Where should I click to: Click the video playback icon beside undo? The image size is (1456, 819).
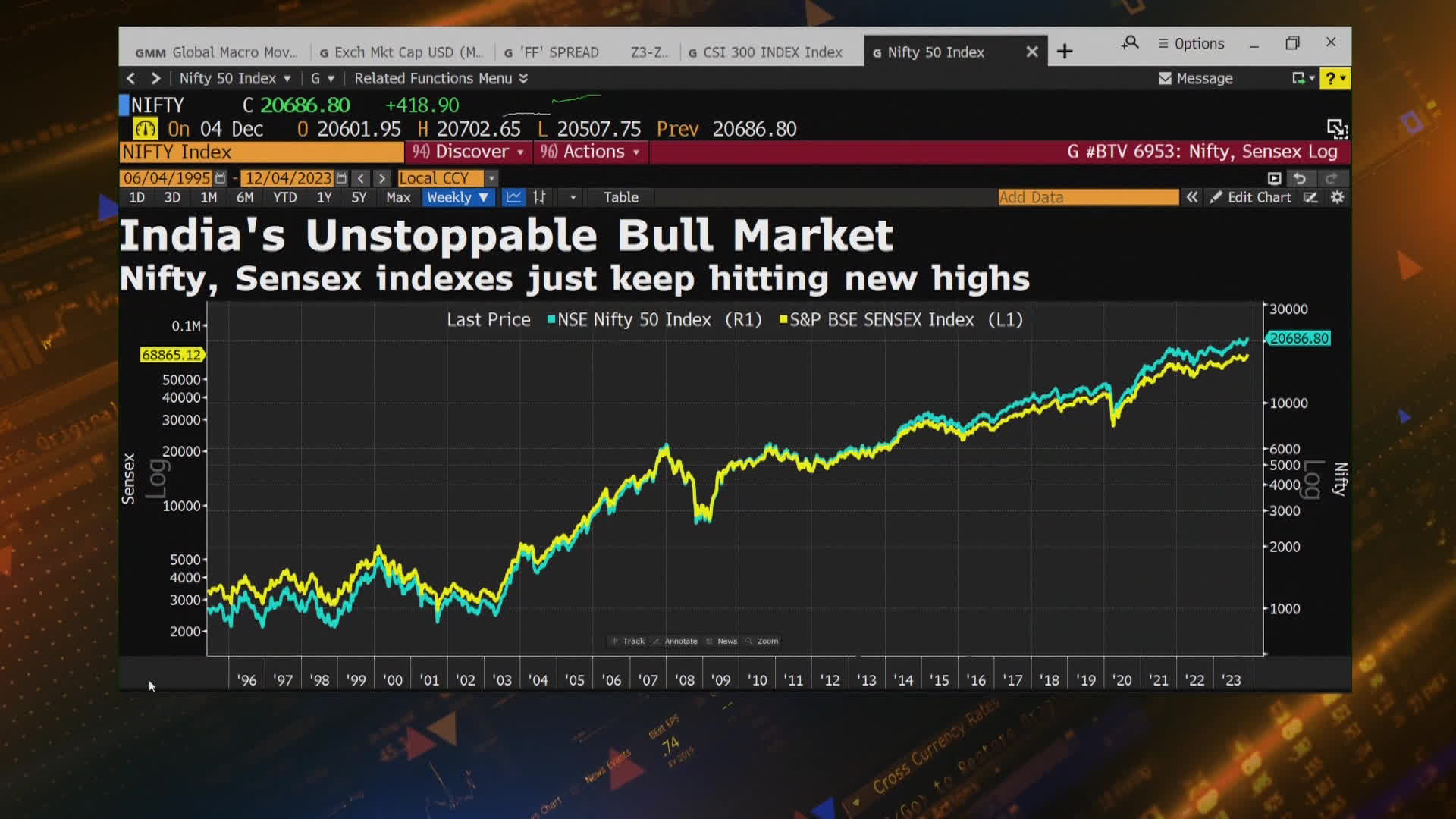(1274, 178)
